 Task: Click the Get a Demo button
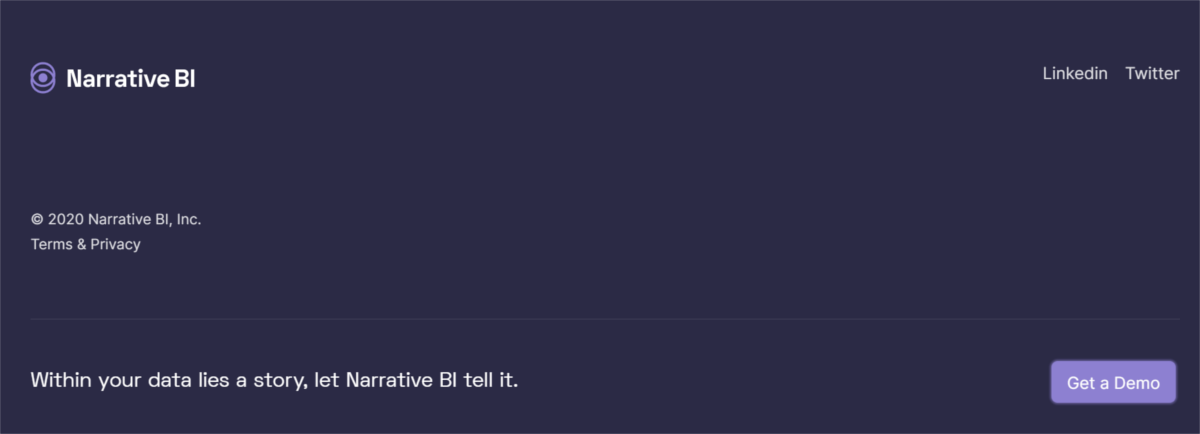pos(1113,382)
